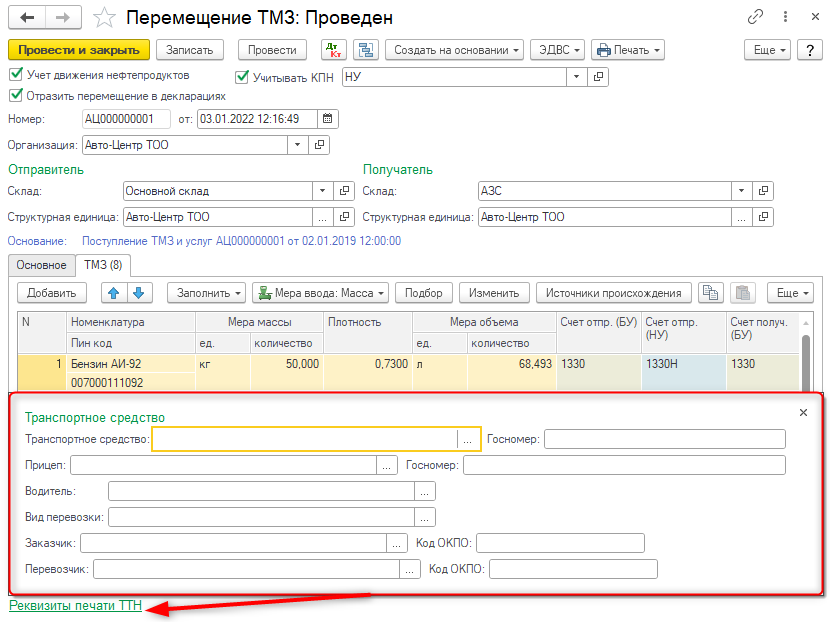Open Мера ввода: Масса dropdown
Image resolution: width=830 pixels, height=622 pixels.
point(322,293)
